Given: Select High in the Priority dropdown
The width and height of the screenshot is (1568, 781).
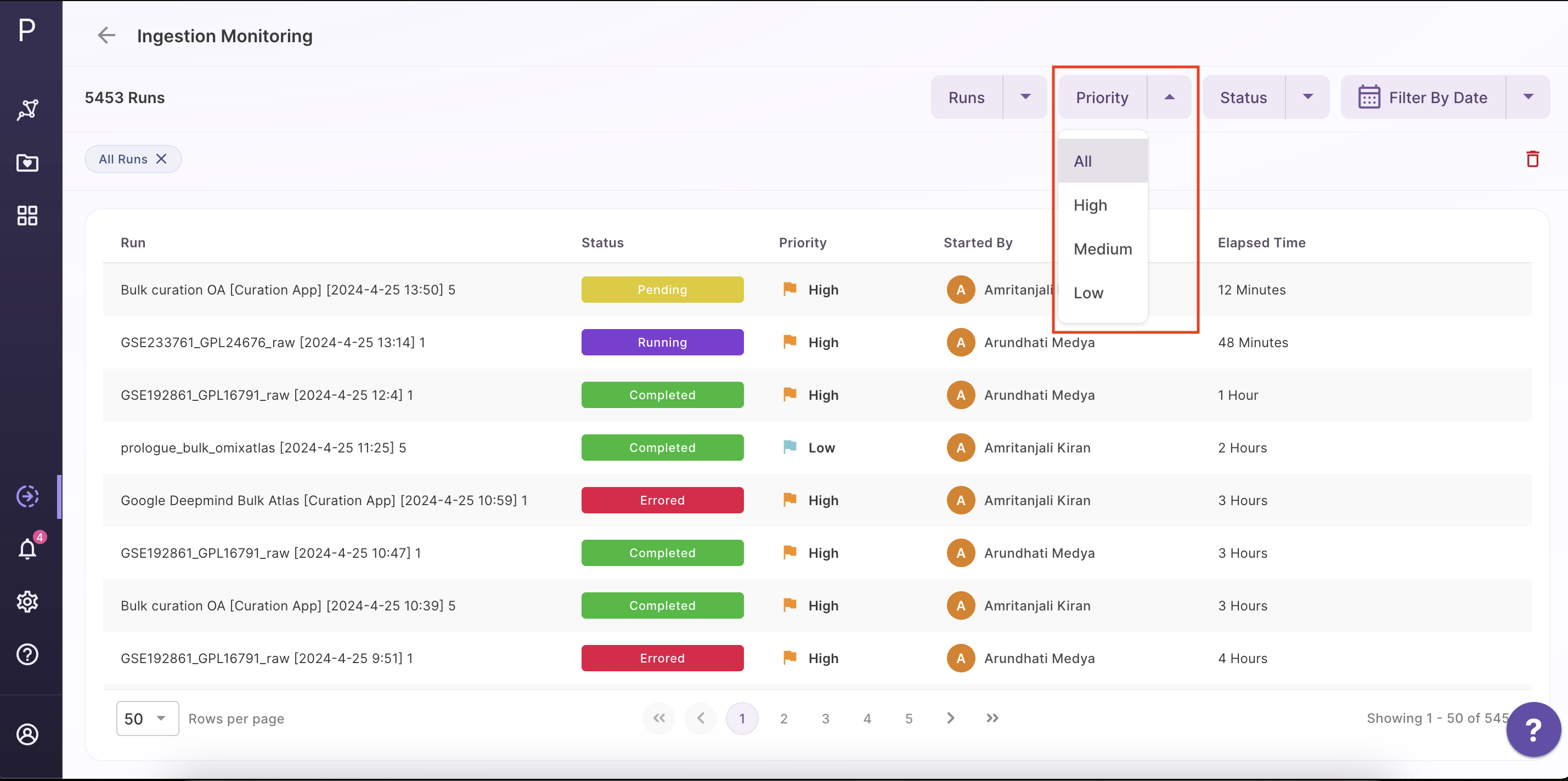Looking at the screenshot, I should 1090,205.
